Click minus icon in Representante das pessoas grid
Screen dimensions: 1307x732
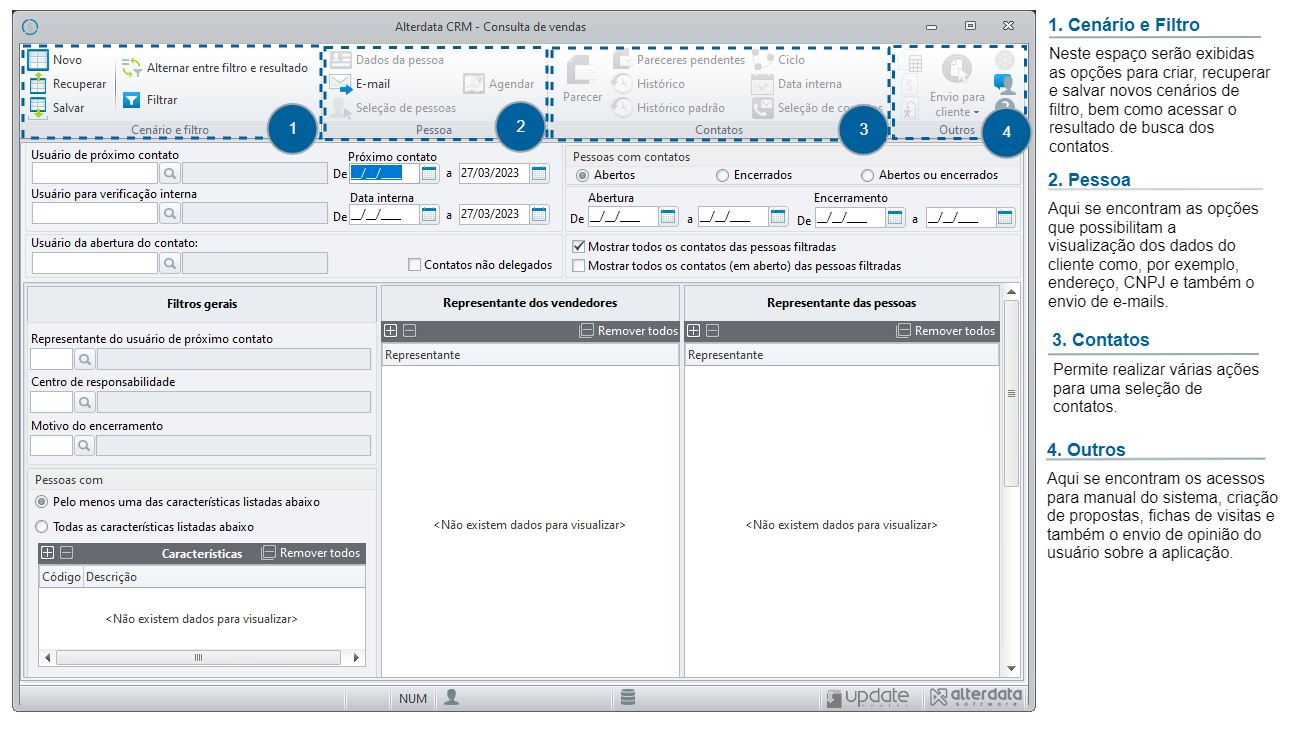tap(712, 331)
